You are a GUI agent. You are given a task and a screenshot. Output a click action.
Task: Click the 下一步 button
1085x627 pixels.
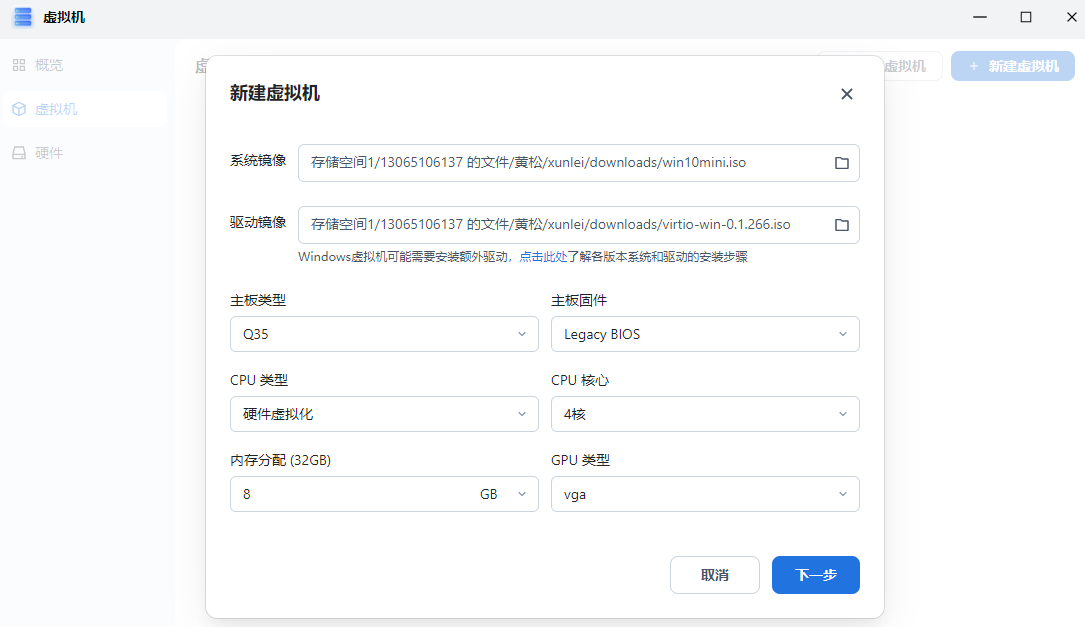(816, 575)
